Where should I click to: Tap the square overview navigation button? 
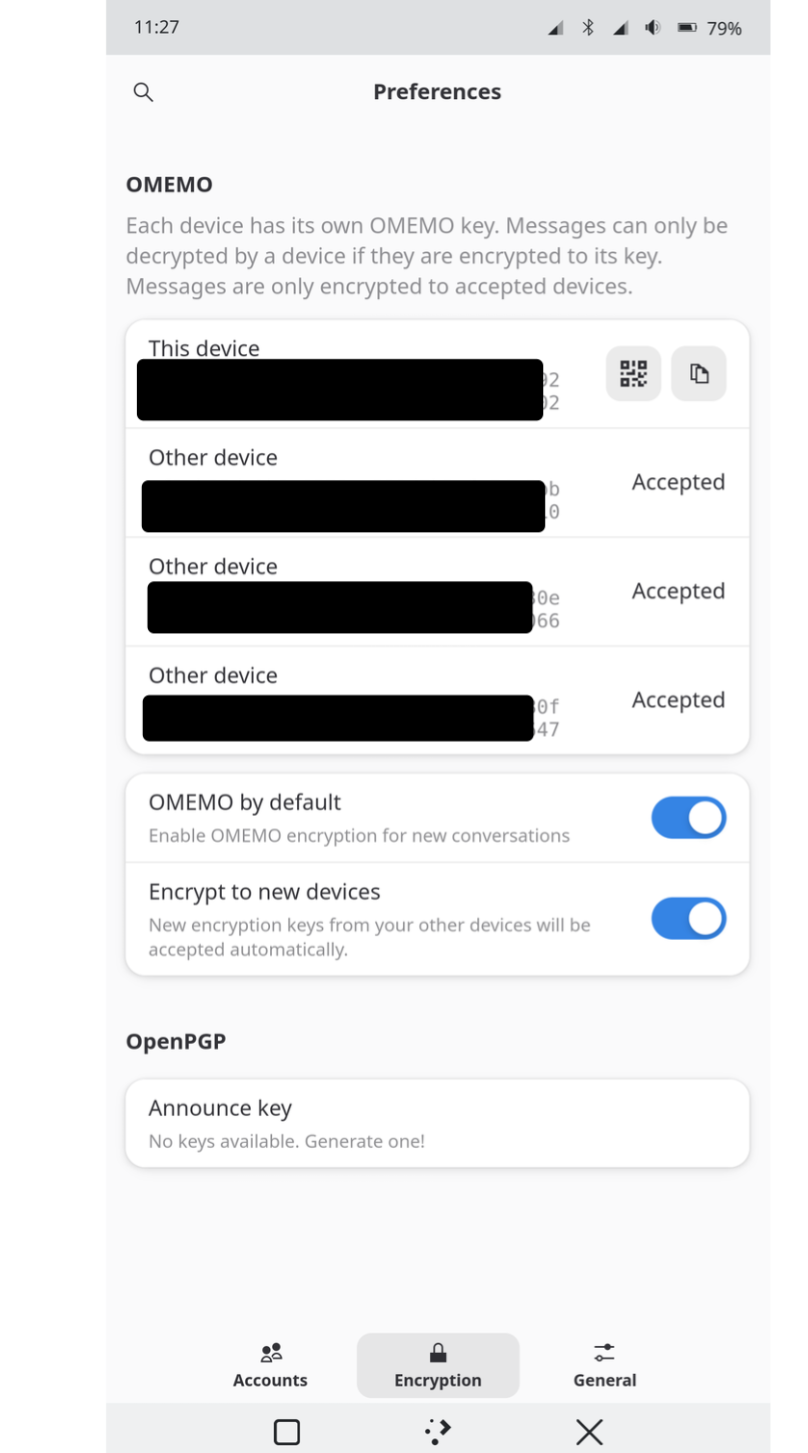[x=287, y=1432]
